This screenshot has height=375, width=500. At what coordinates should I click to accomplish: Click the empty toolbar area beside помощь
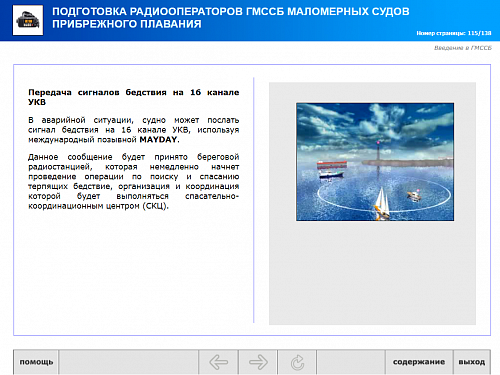click(128, 362)
